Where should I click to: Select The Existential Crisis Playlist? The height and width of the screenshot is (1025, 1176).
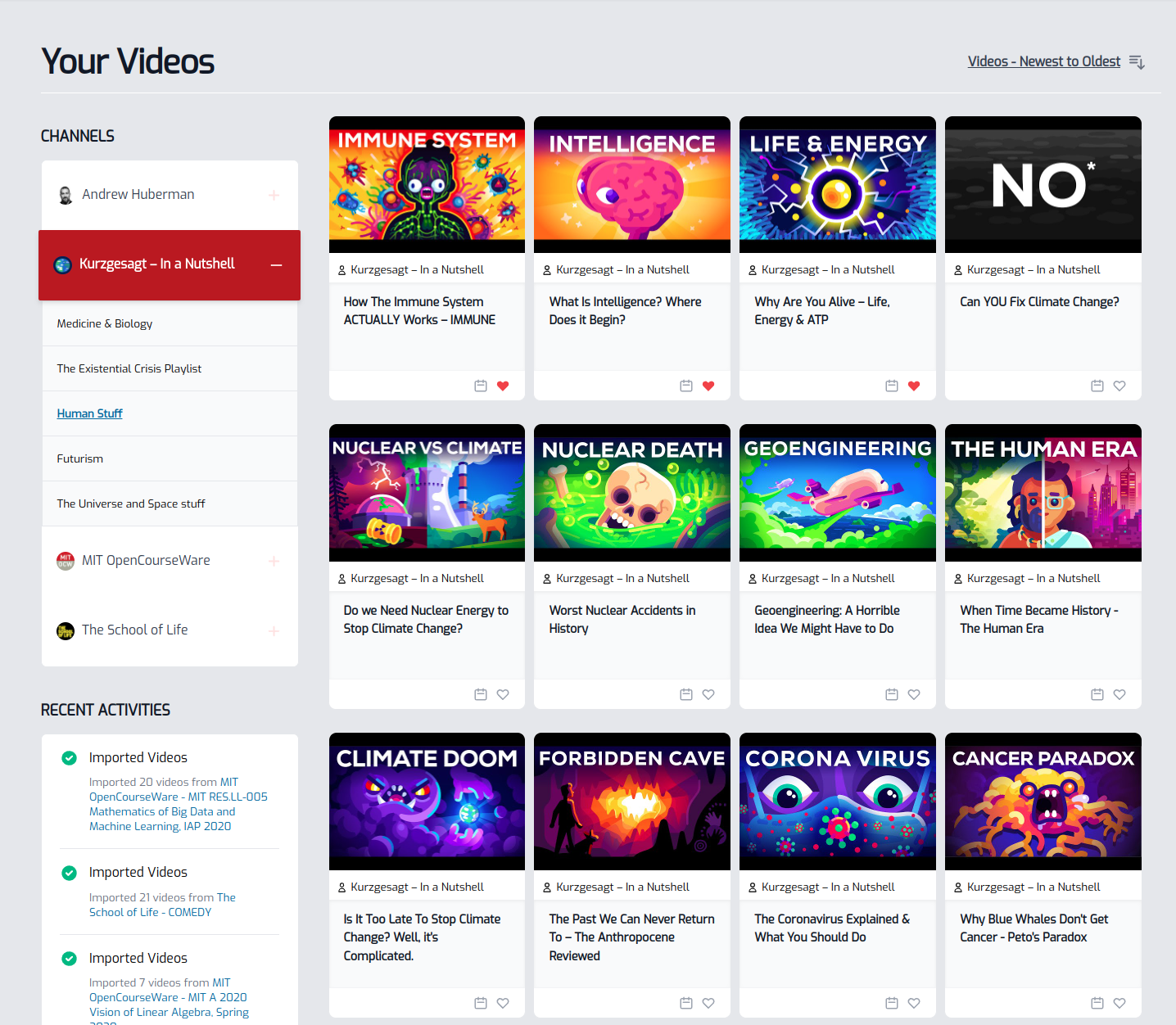tap(170, 368)
